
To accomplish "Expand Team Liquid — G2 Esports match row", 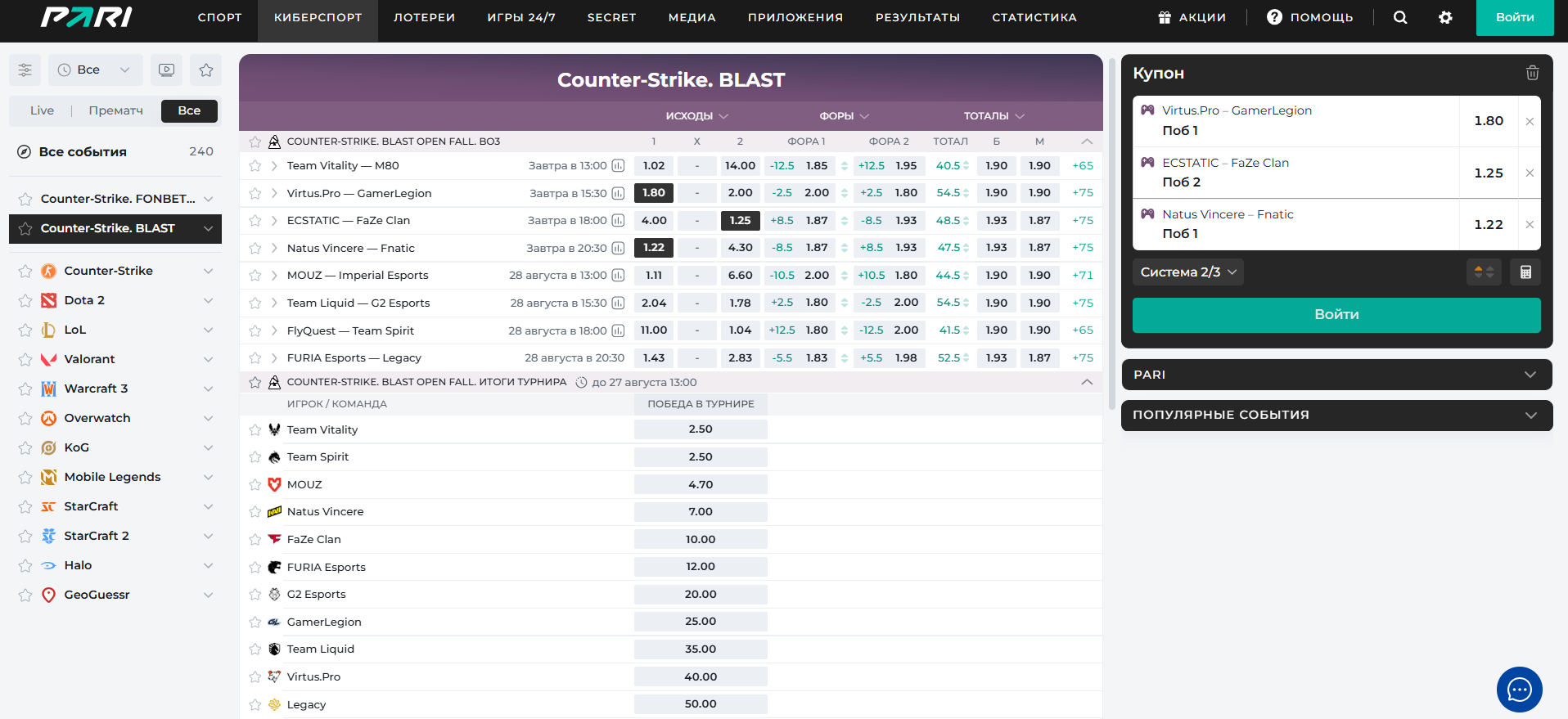I will 273,303.
